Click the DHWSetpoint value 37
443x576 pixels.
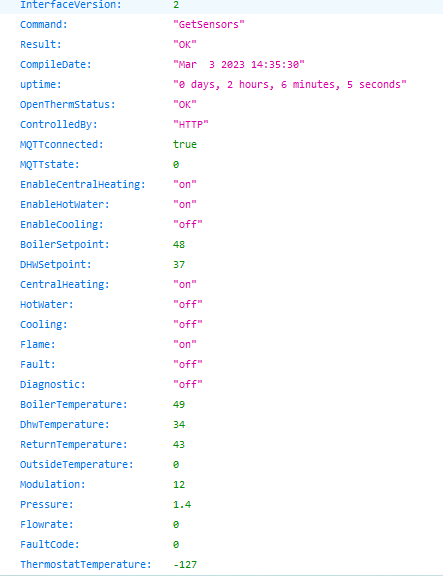pyautogui.click(x=179, y=264)
